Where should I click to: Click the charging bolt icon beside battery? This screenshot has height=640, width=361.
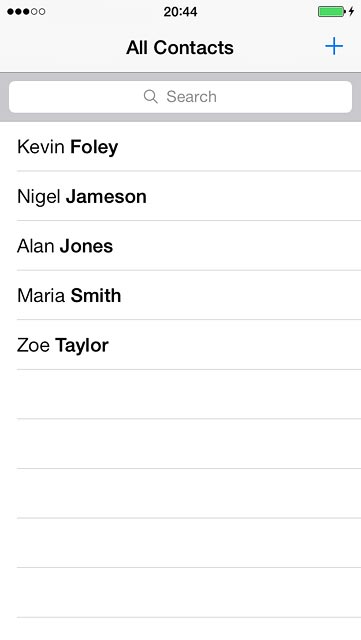click(x=351, y=11)
